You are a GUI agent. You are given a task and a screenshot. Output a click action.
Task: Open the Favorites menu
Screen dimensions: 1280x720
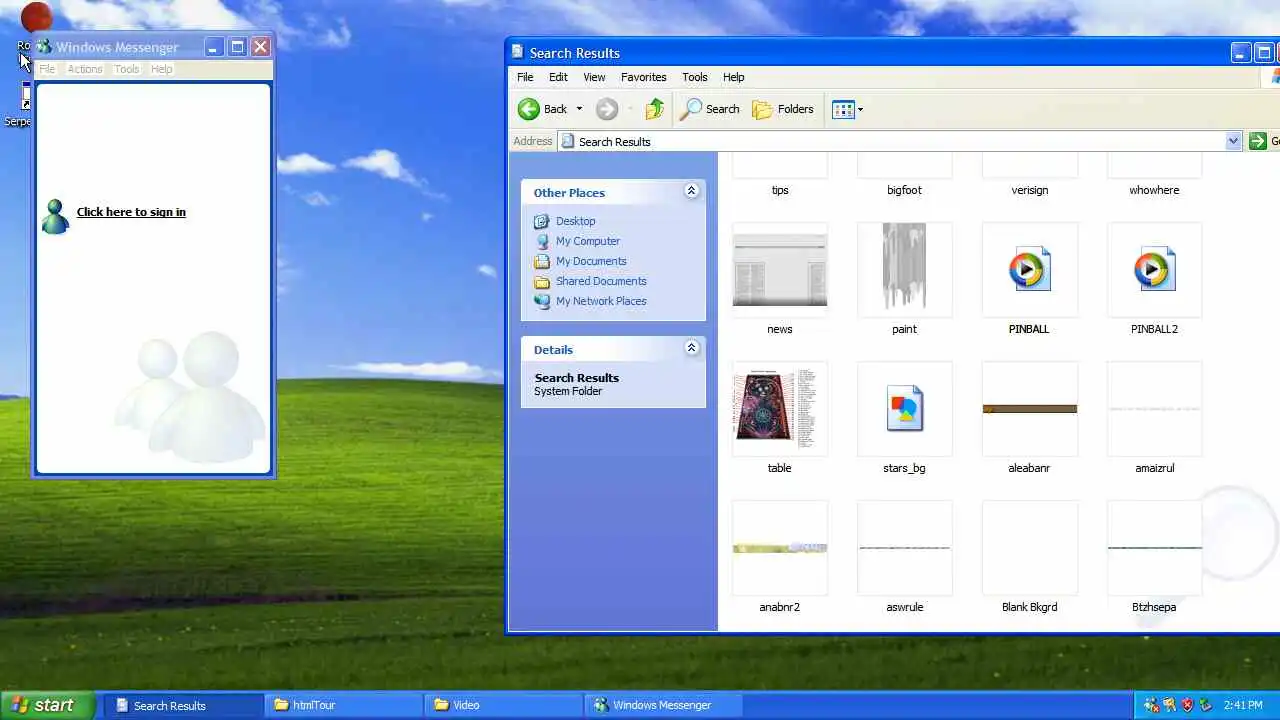coord(643,77)
